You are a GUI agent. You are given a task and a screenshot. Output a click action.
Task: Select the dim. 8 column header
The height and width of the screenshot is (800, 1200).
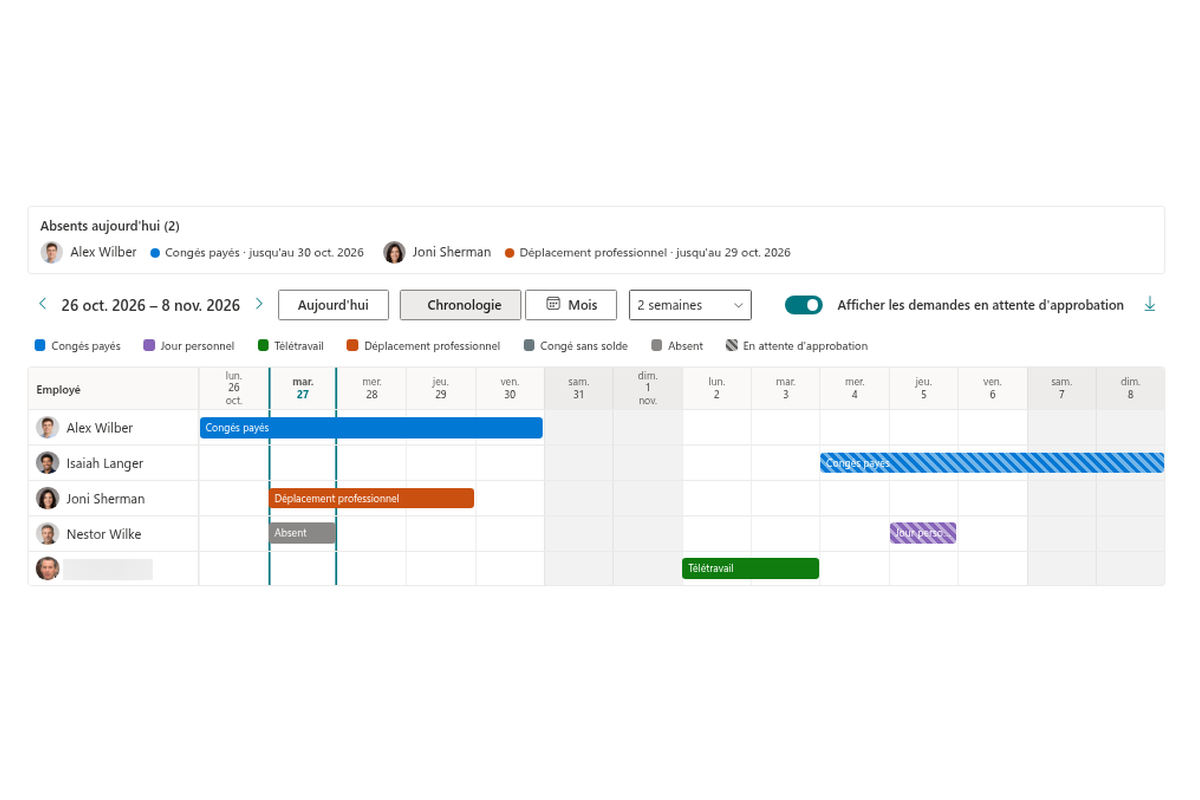coord(1131,388)
